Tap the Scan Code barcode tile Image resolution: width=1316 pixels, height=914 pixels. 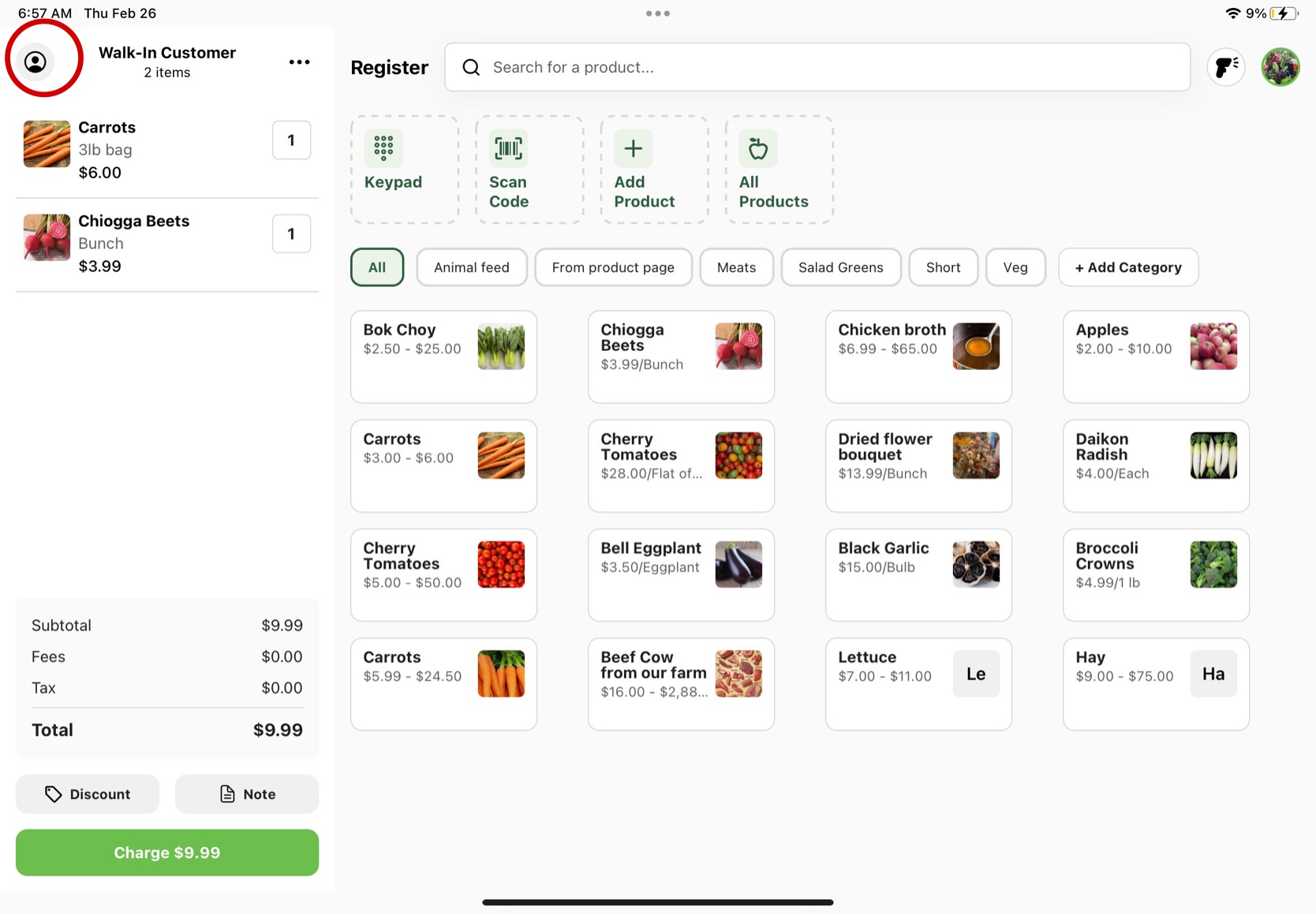click(529, 170)
